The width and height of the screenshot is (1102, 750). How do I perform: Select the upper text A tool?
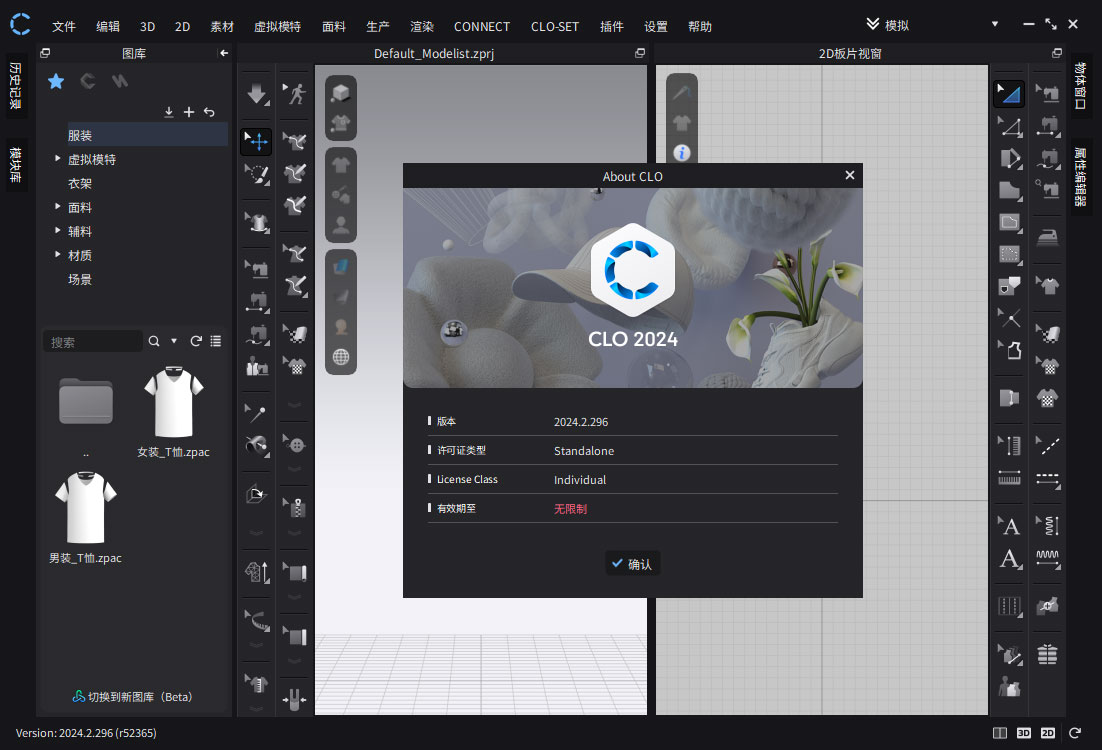(x=1009, y=525)
